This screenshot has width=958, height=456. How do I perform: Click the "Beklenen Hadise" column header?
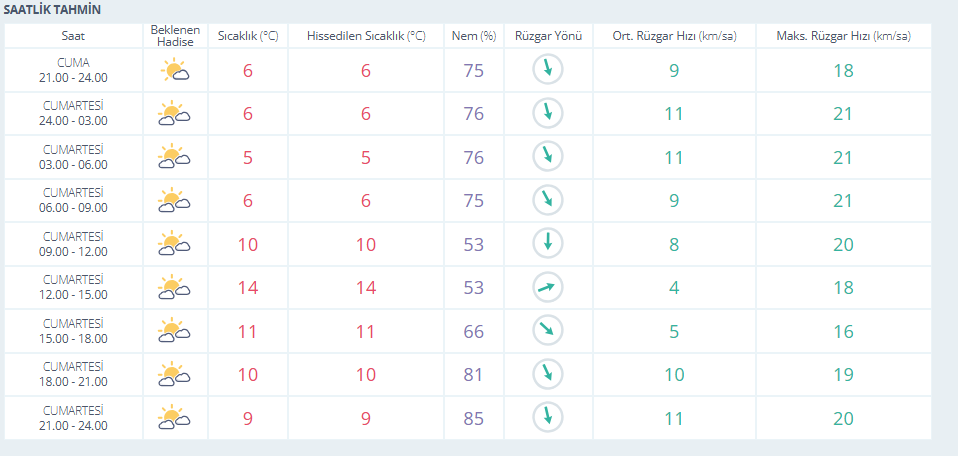pos(175,36)
